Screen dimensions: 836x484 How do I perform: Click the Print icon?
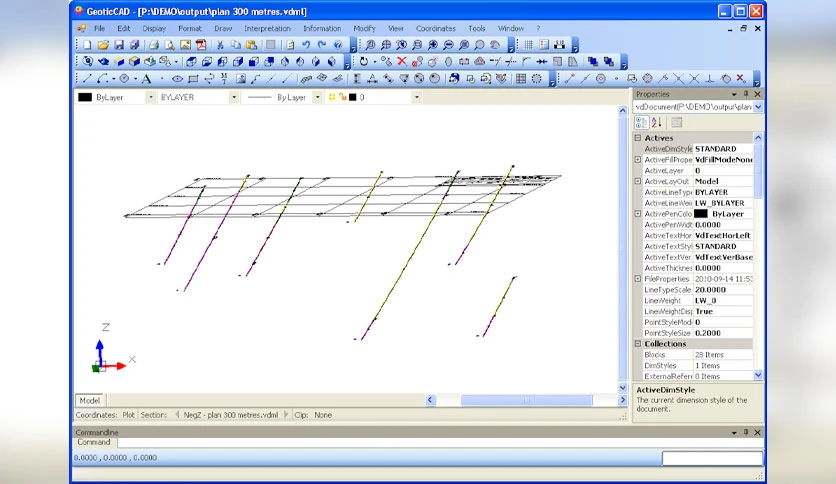pyautogui.click(x=154, y=45)
